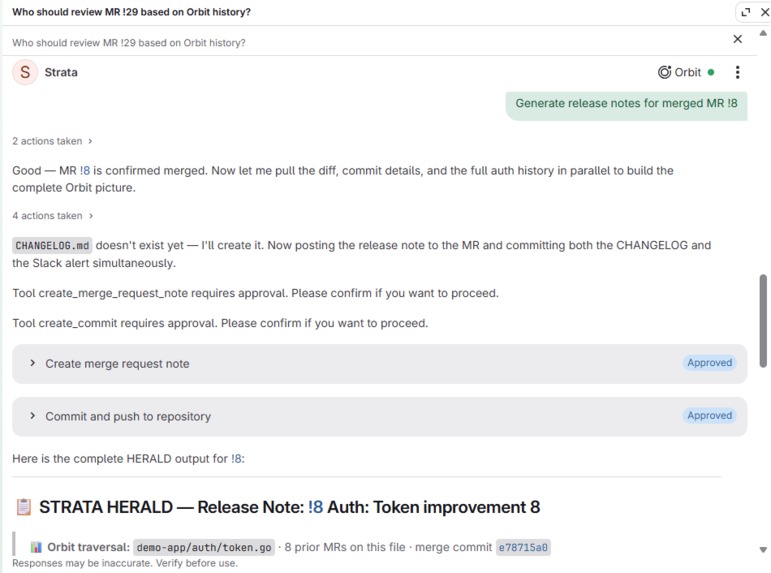Dismiss the review question banner with X
771x573 pixels.
click(738, 39)
